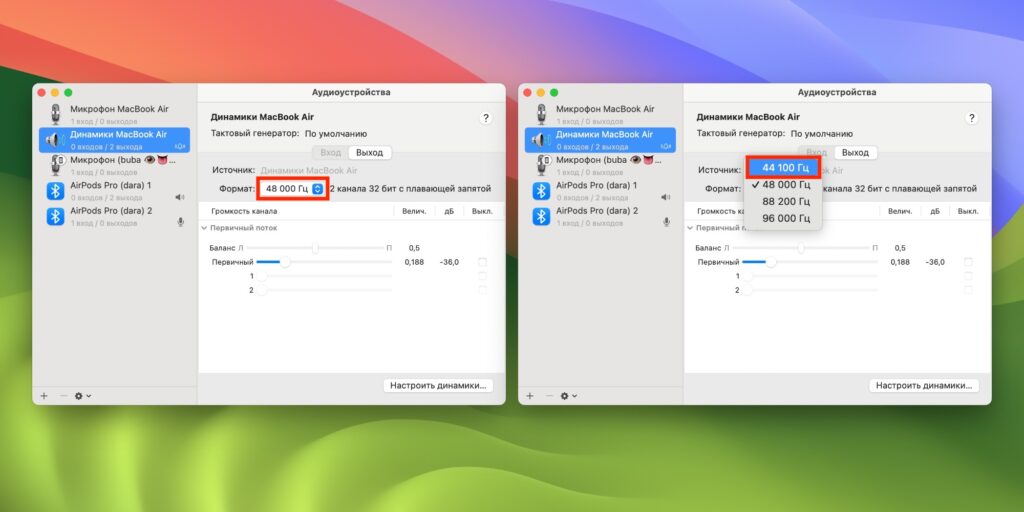The image size is (1024, 512).
Task: Click Аудиоустройства title in left window
Action: (351, 92)
